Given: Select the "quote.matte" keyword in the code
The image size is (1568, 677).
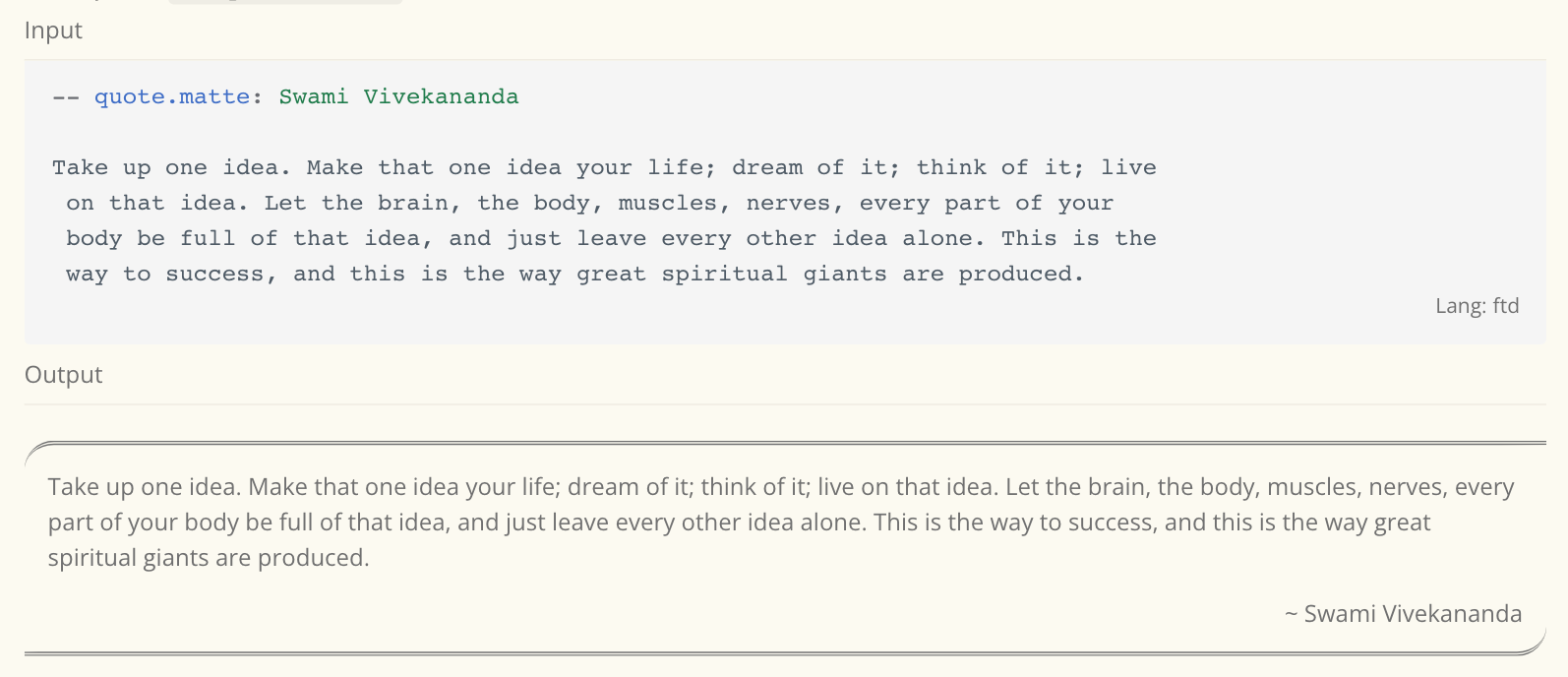Looking at the screenshot, I should 172,96.
